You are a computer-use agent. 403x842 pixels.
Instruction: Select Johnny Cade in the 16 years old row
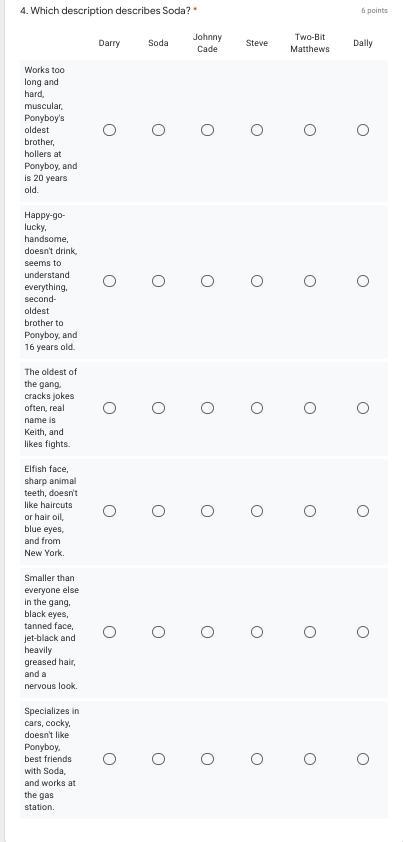click(207, 281)
